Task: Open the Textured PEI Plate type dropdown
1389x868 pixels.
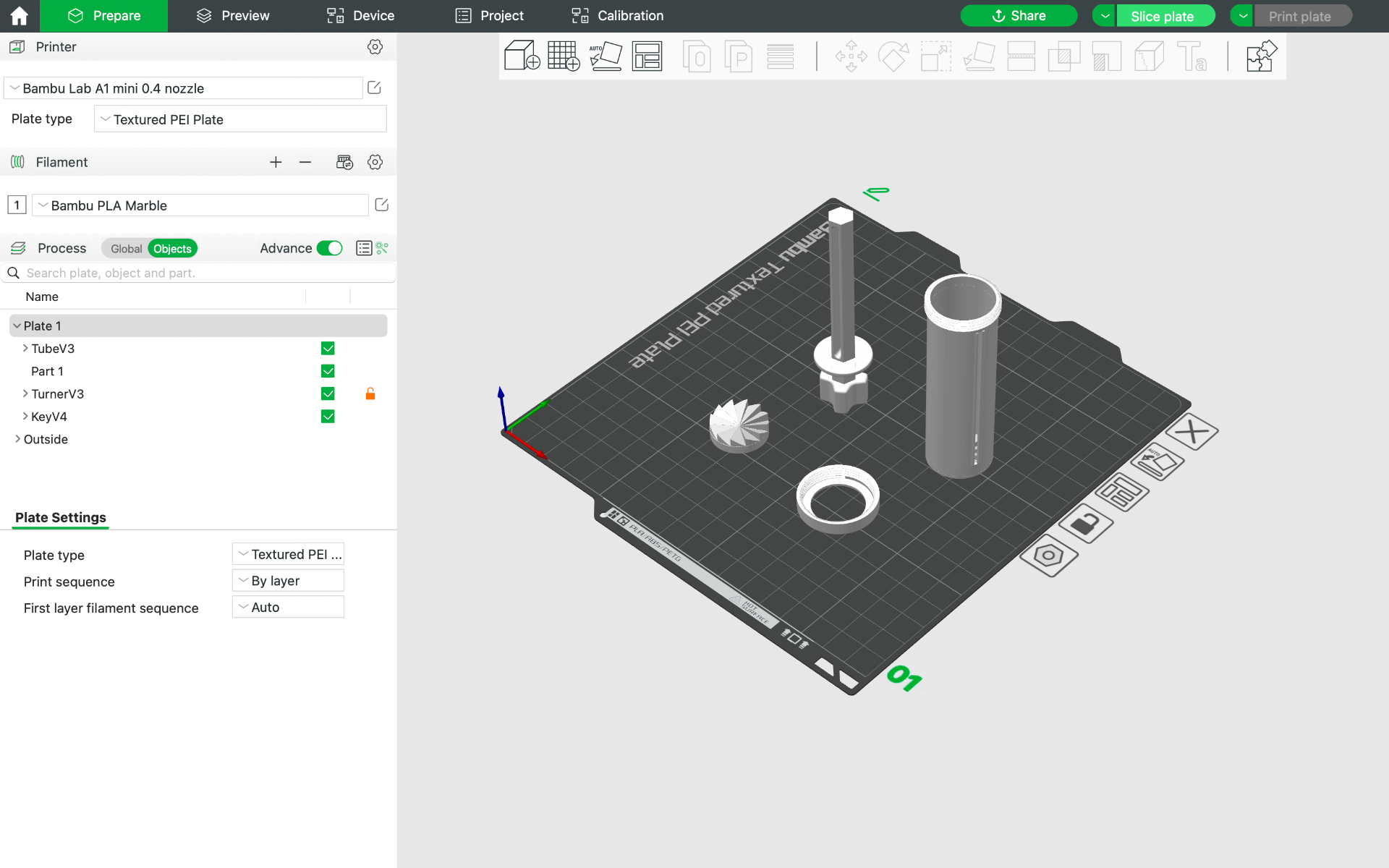Action: (240, 119)
